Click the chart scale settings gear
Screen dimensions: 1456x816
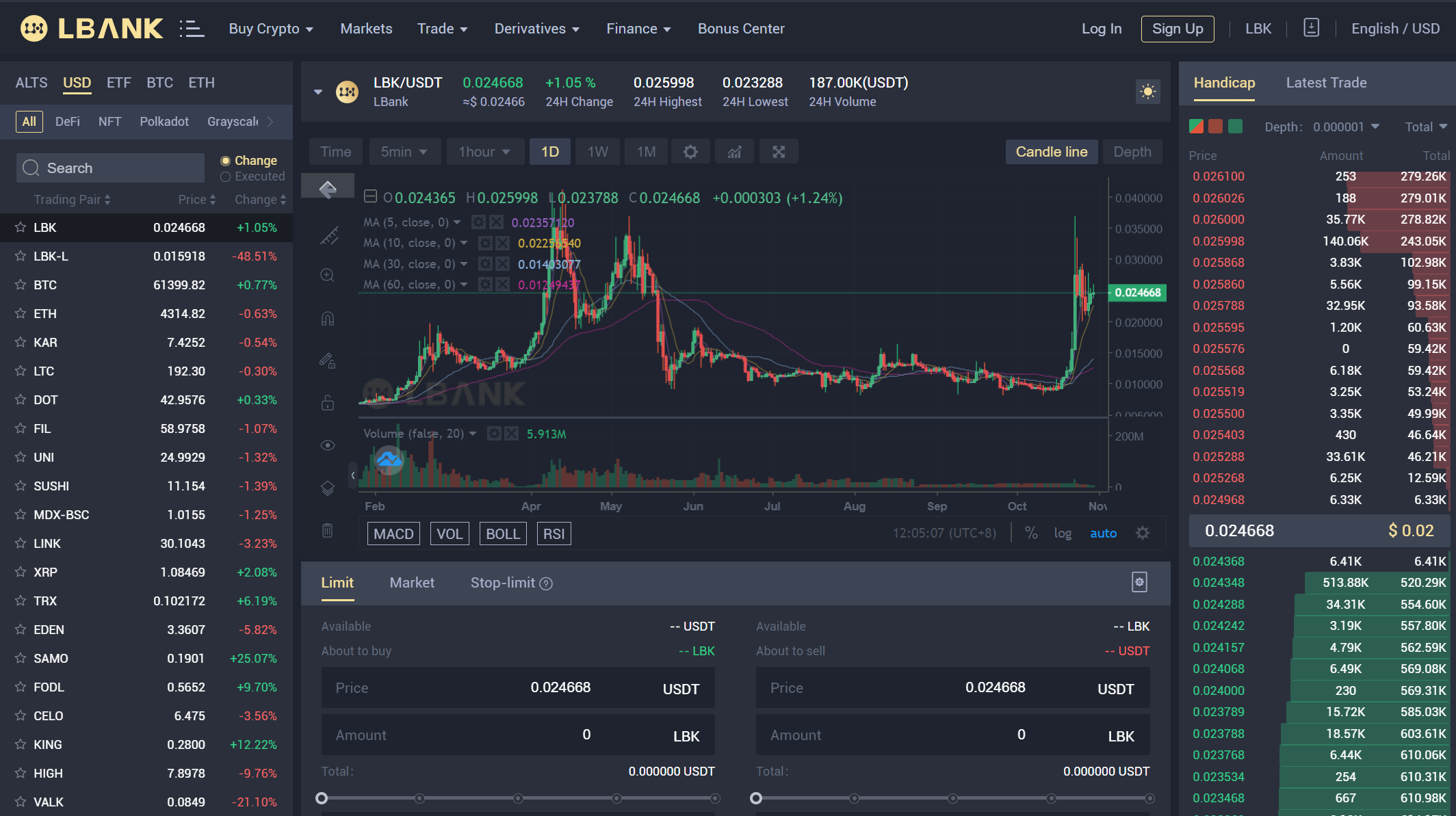pos(1143,533)
